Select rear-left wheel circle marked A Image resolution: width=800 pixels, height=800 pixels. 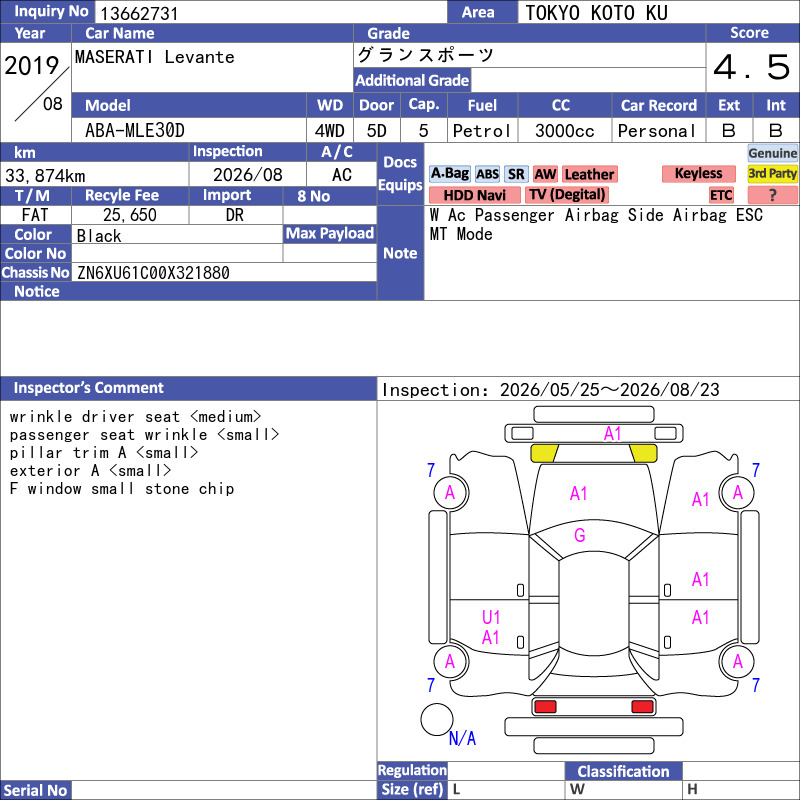pos(451,661)
